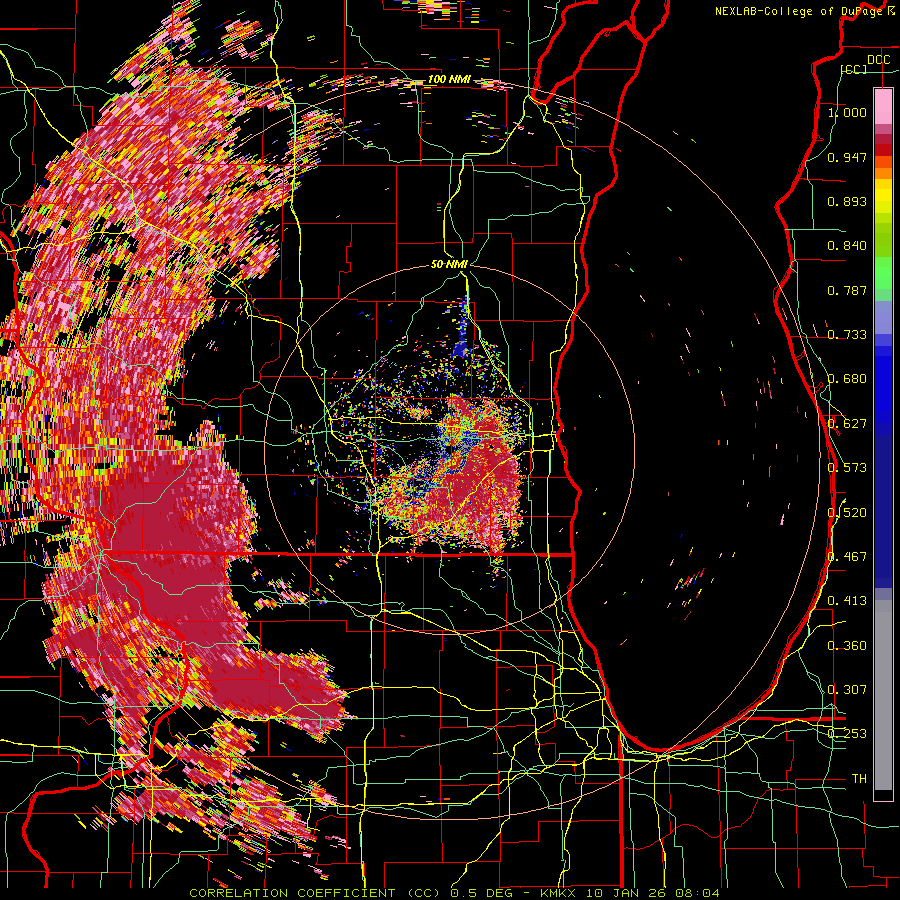Click the 100 NMI range ring label
The width and height of the screenshot is (900, 900).
point(449,79)
